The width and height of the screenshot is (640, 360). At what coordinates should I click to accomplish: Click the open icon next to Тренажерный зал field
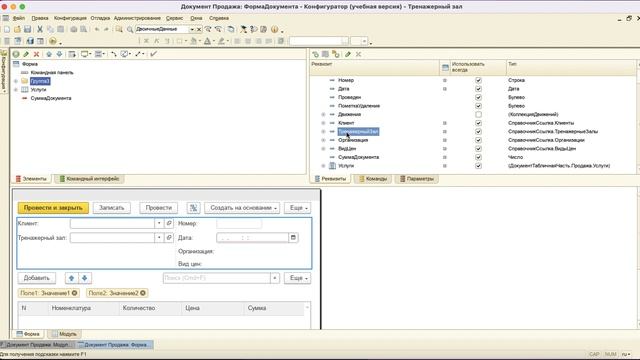(x=169, y=238)
